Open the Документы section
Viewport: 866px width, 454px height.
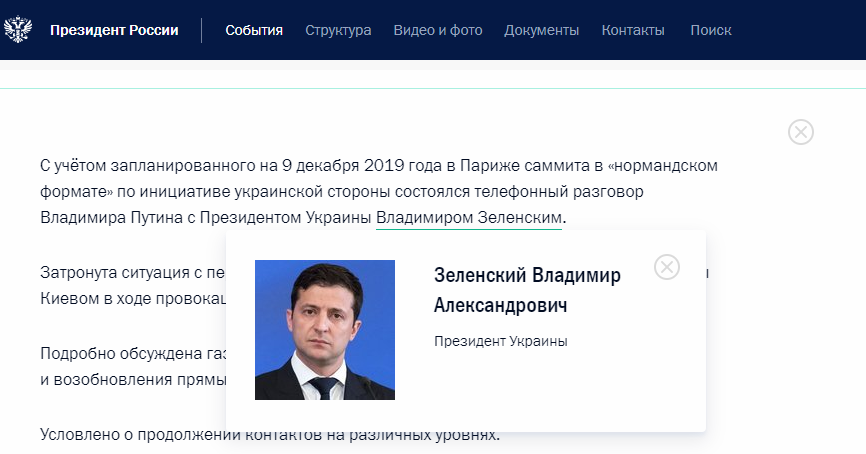tap(541, 30)
